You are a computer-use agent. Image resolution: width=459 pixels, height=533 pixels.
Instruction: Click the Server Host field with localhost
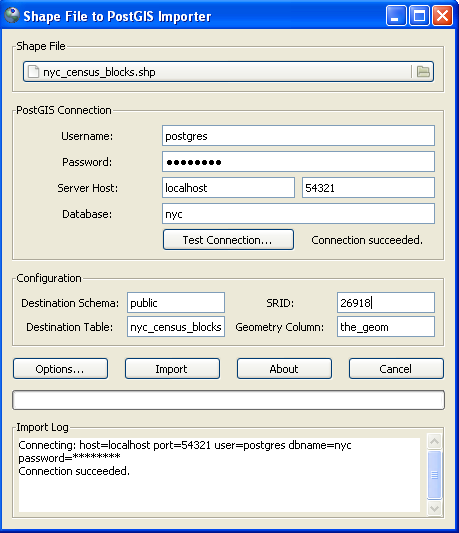point(228,188)
